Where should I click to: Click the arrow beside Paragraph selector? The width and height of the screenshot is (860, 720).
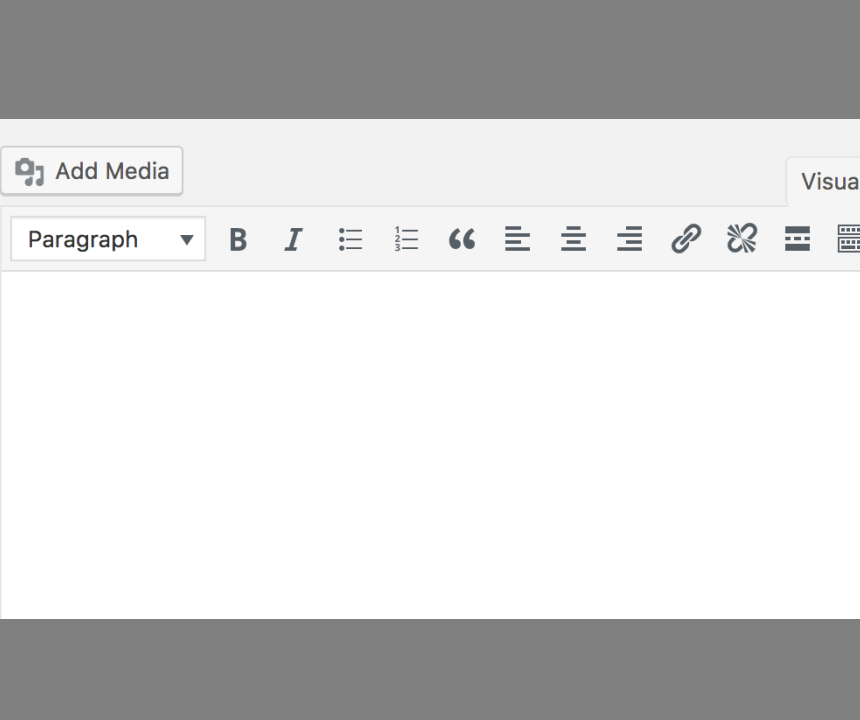click(x=186, y=239)
